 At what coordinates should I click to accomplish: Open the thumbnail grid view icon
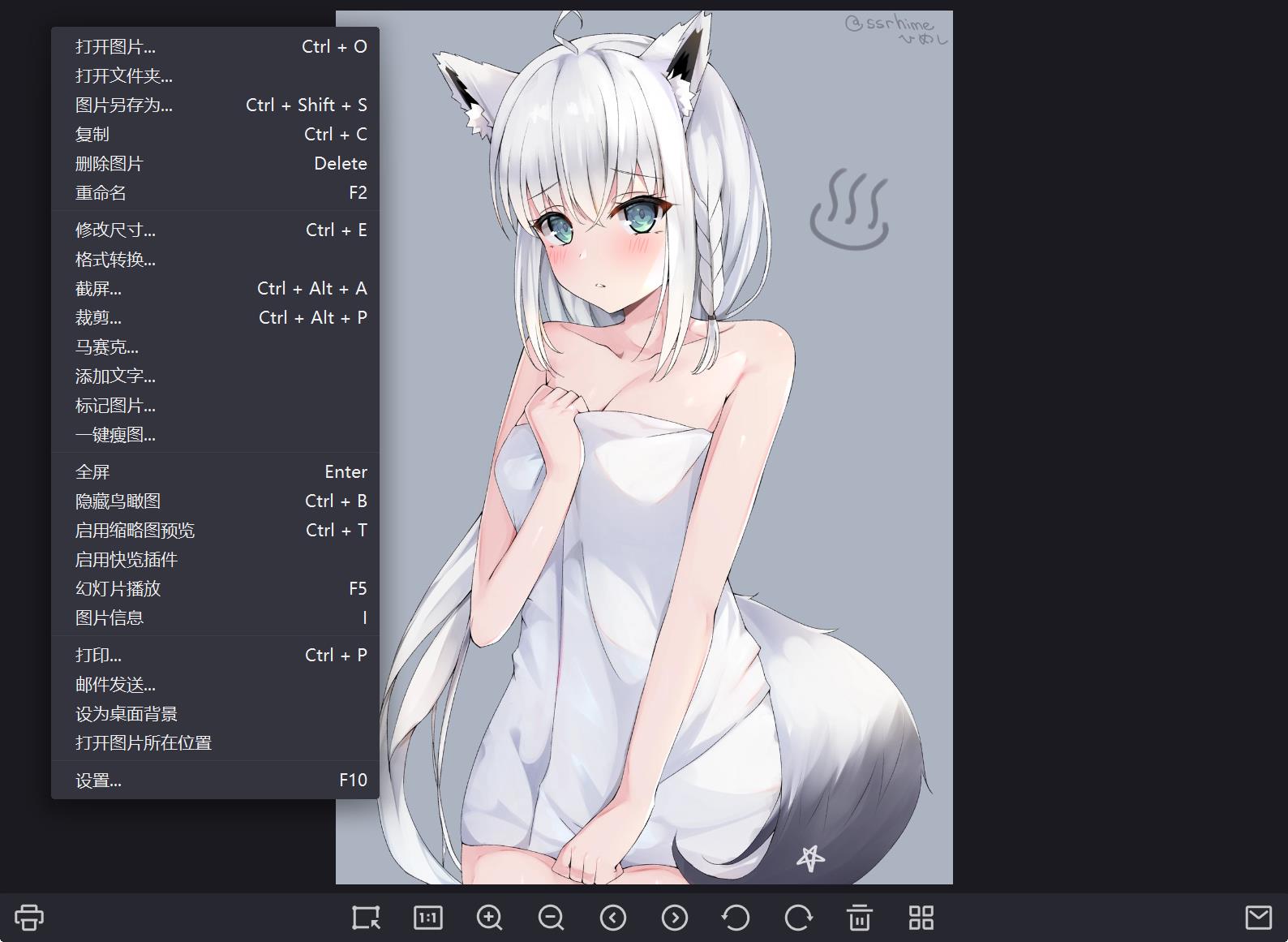click(921, 918)
